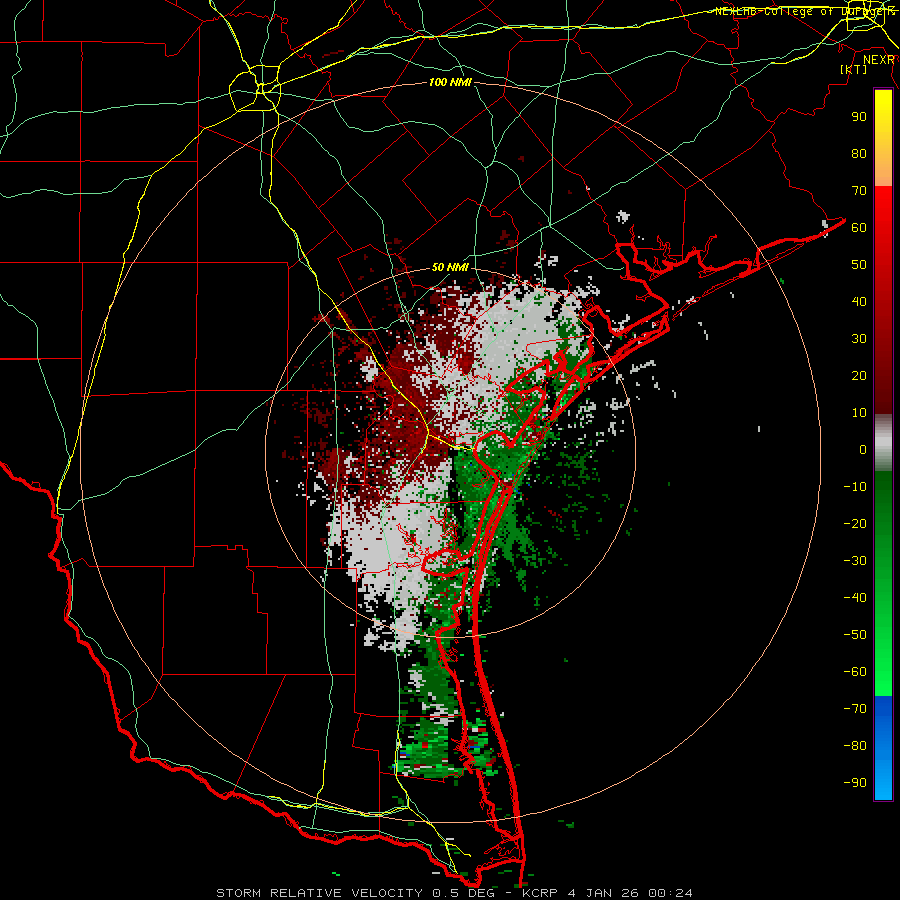900x900 pixels.
Task: Click the "NEXLAB-College of DuPage" header text
Action: click(801, 11)
